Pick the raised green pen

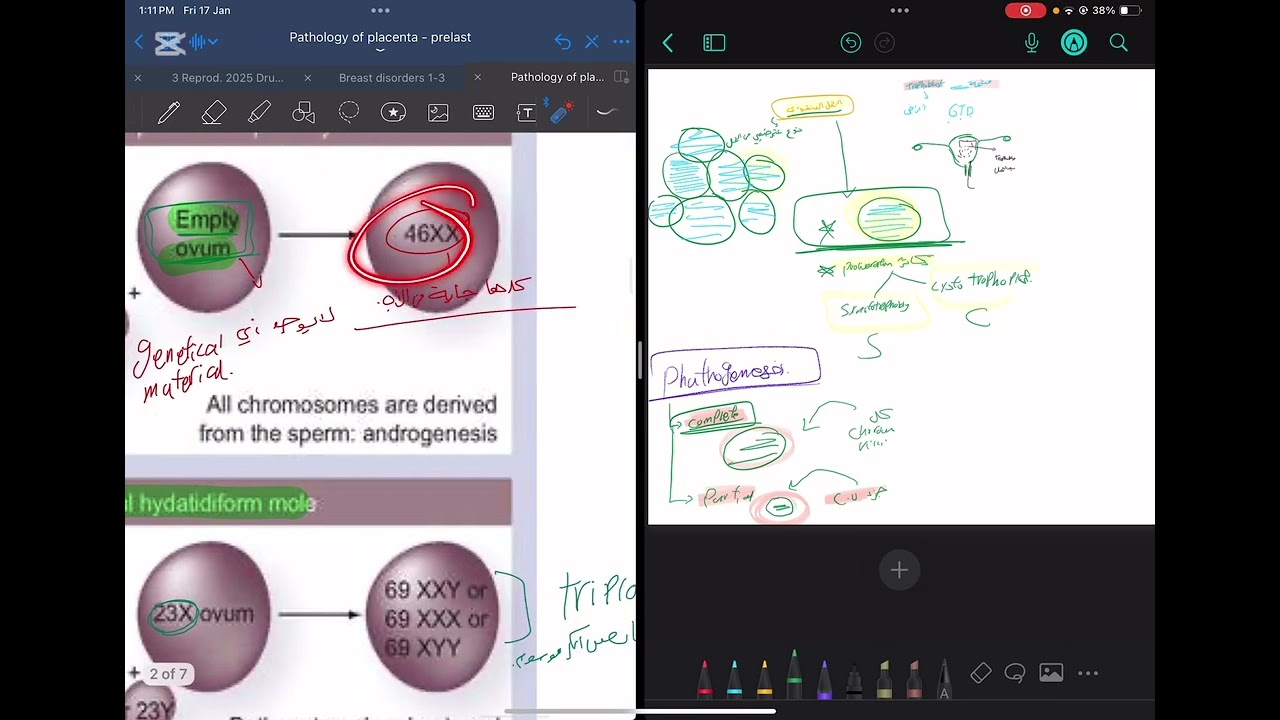point(794,673)
